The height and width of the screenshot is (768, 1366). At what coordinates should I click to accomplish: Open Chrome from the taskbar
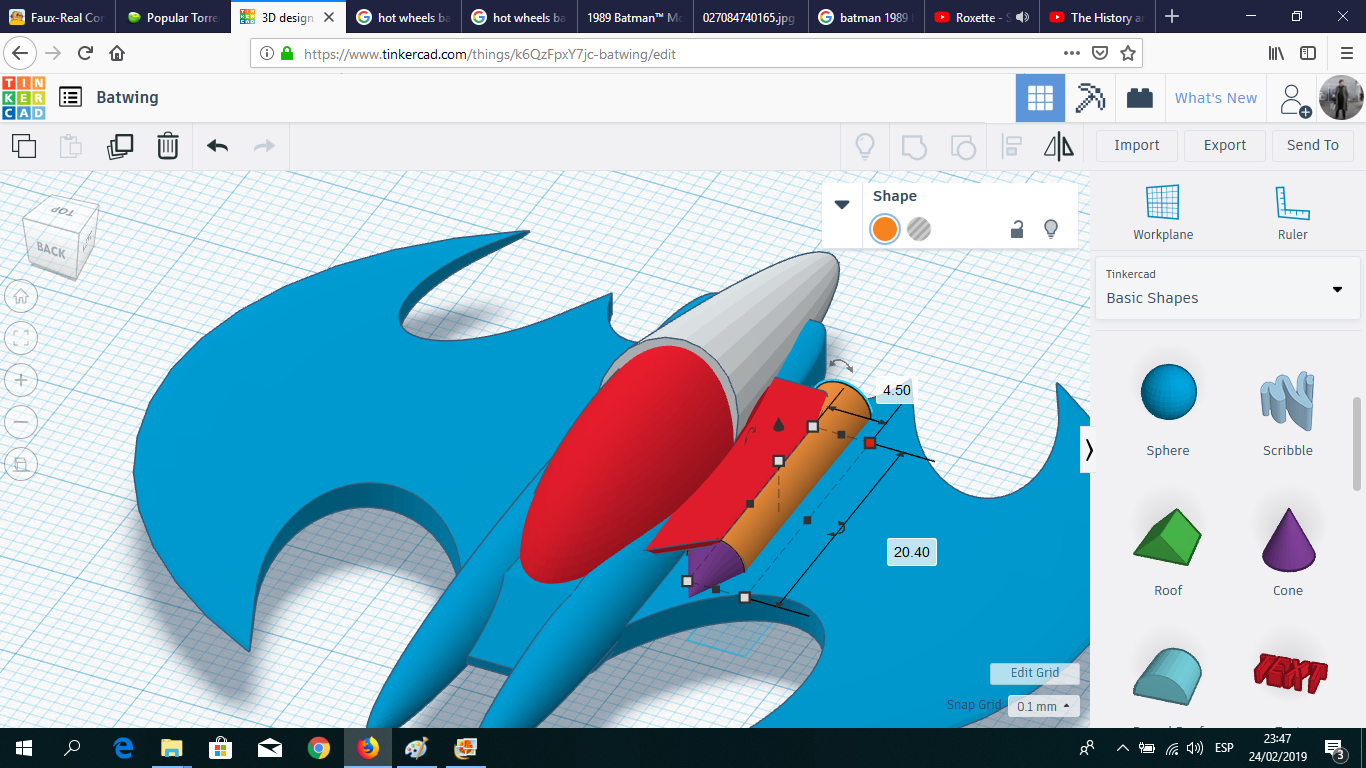[x=319, y=748]
